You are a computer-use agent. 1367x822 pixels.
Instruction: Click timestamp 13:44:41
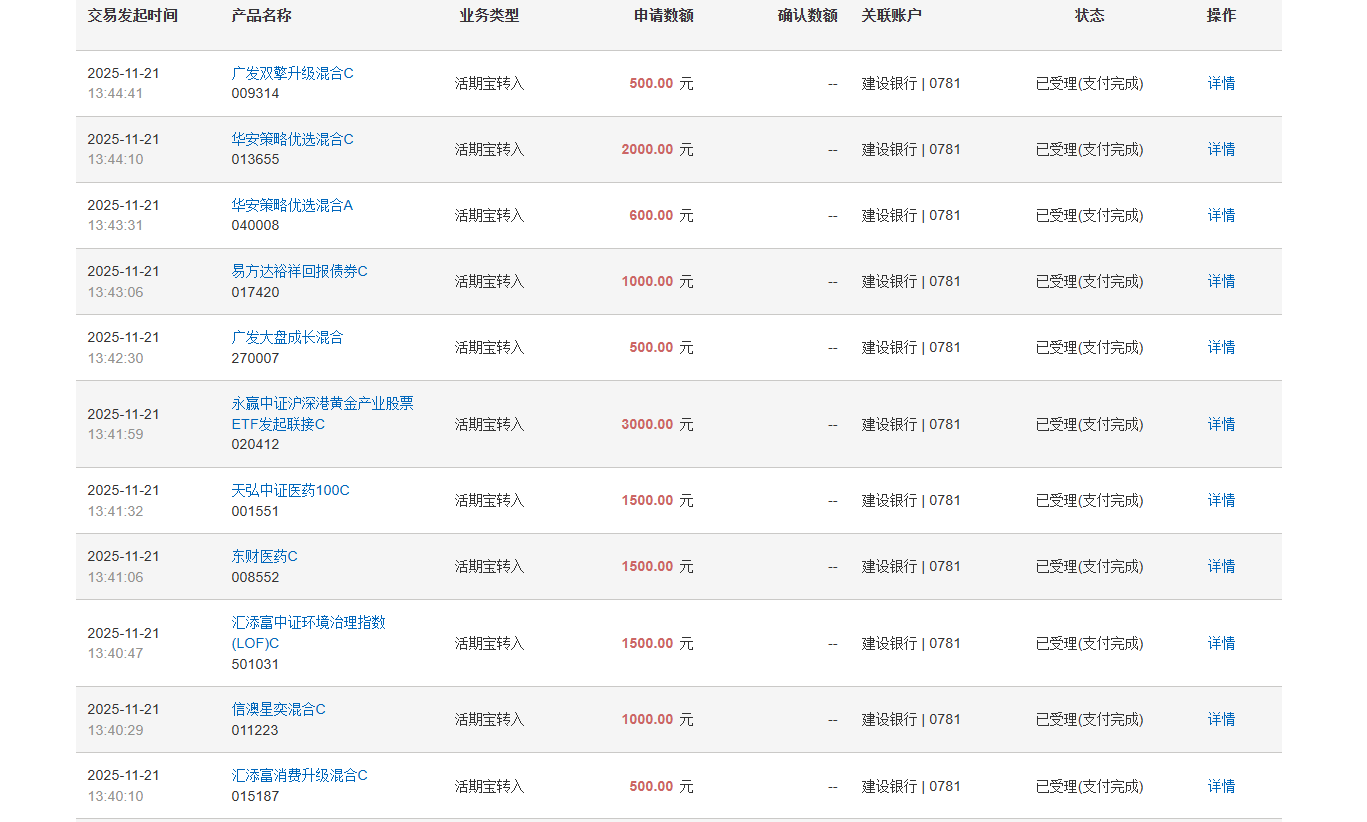coord(115,93)
